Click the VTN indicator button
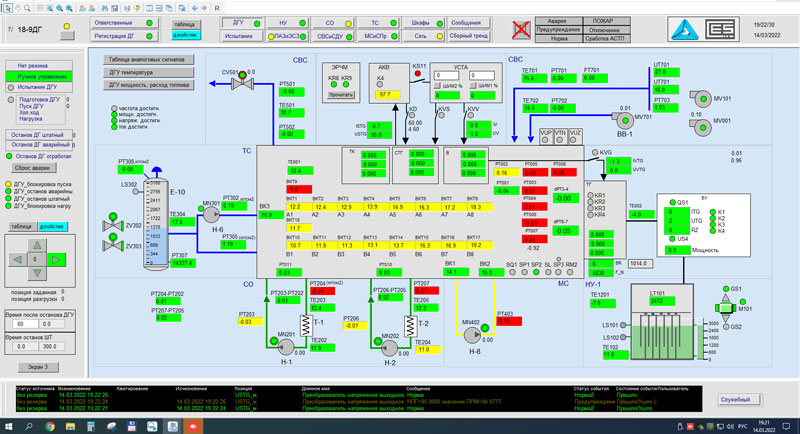 tap(560, 136)
